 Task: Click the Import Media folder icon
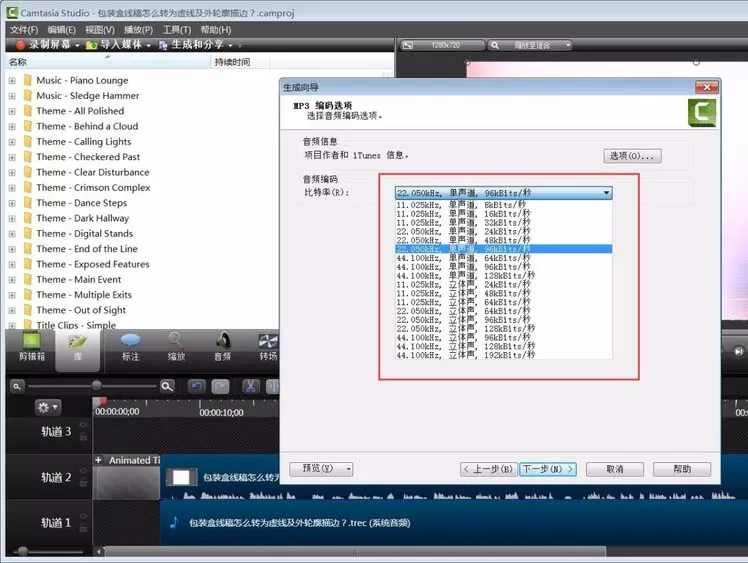(92, 45)
